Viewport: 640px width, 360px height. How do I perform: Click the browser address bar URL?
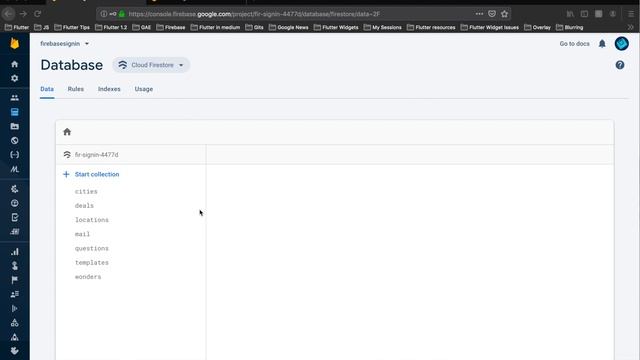254,14
